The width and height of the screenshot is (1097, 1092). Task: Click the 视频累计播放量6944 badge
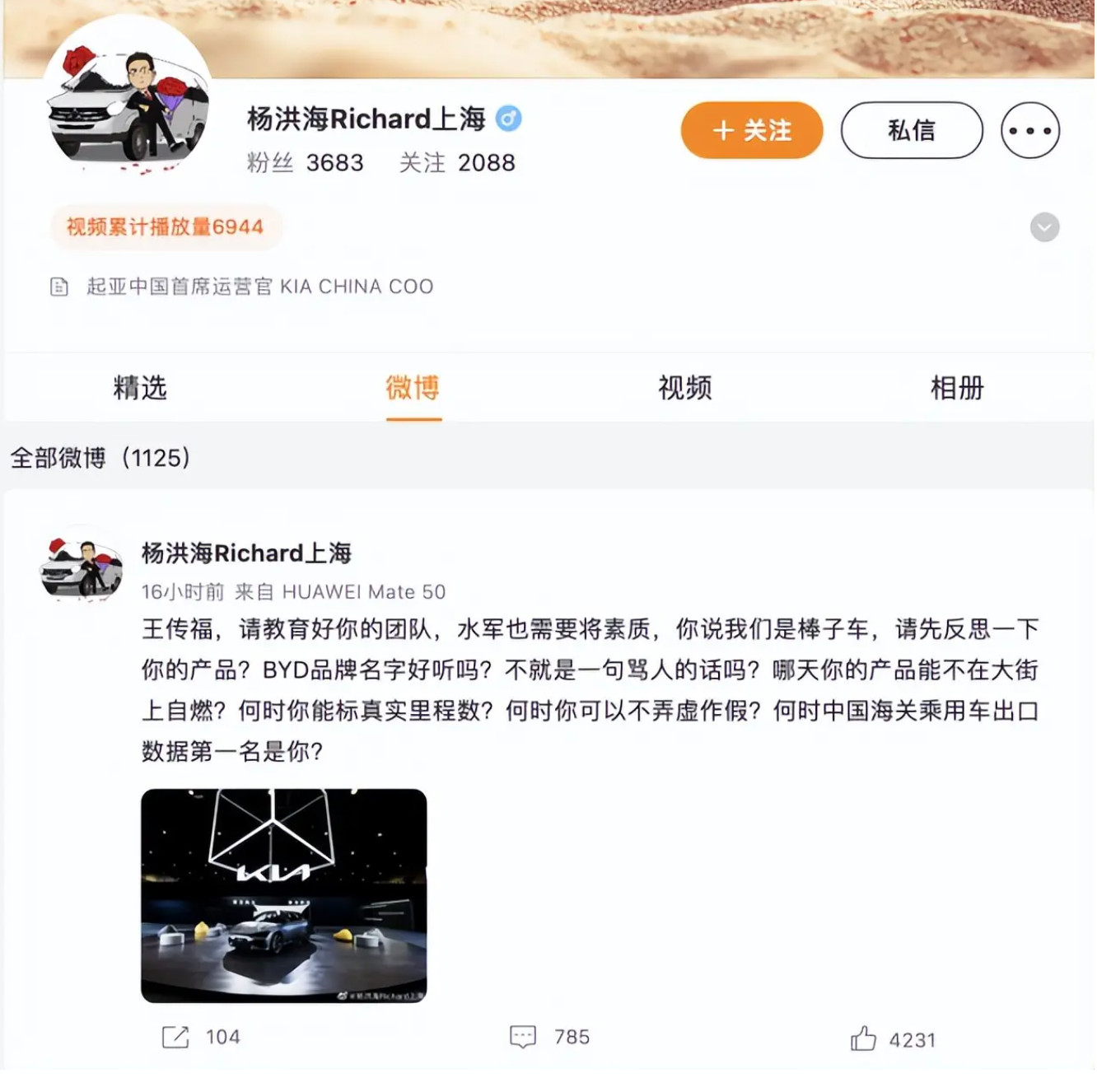[166, 227]
